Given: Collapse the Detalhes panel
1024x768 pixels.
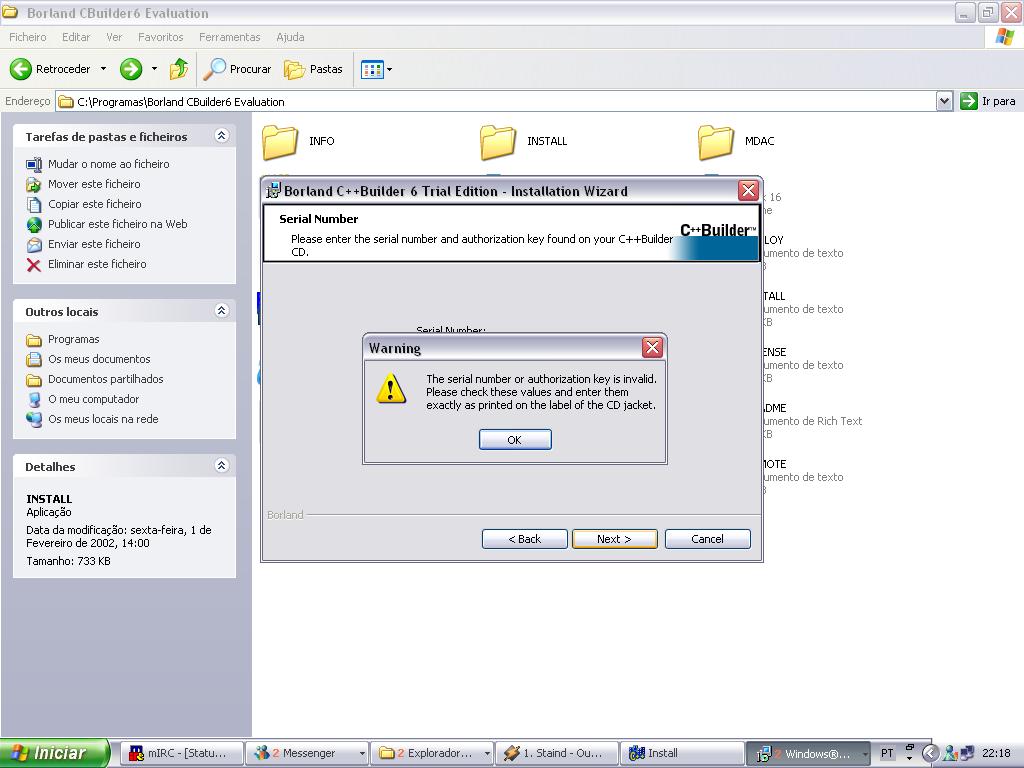Looking at the screenshot, I should [221, 466].
